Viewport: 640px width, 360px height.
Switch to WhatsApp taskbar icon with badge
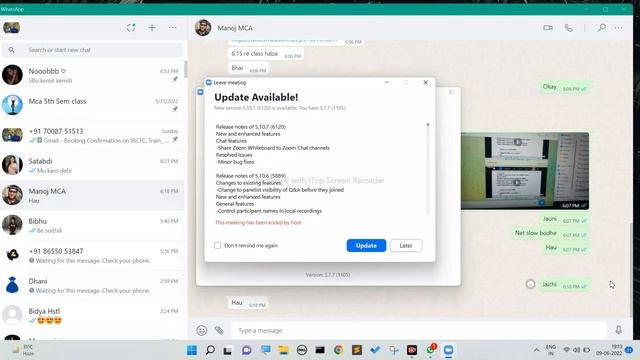[431, 350]
